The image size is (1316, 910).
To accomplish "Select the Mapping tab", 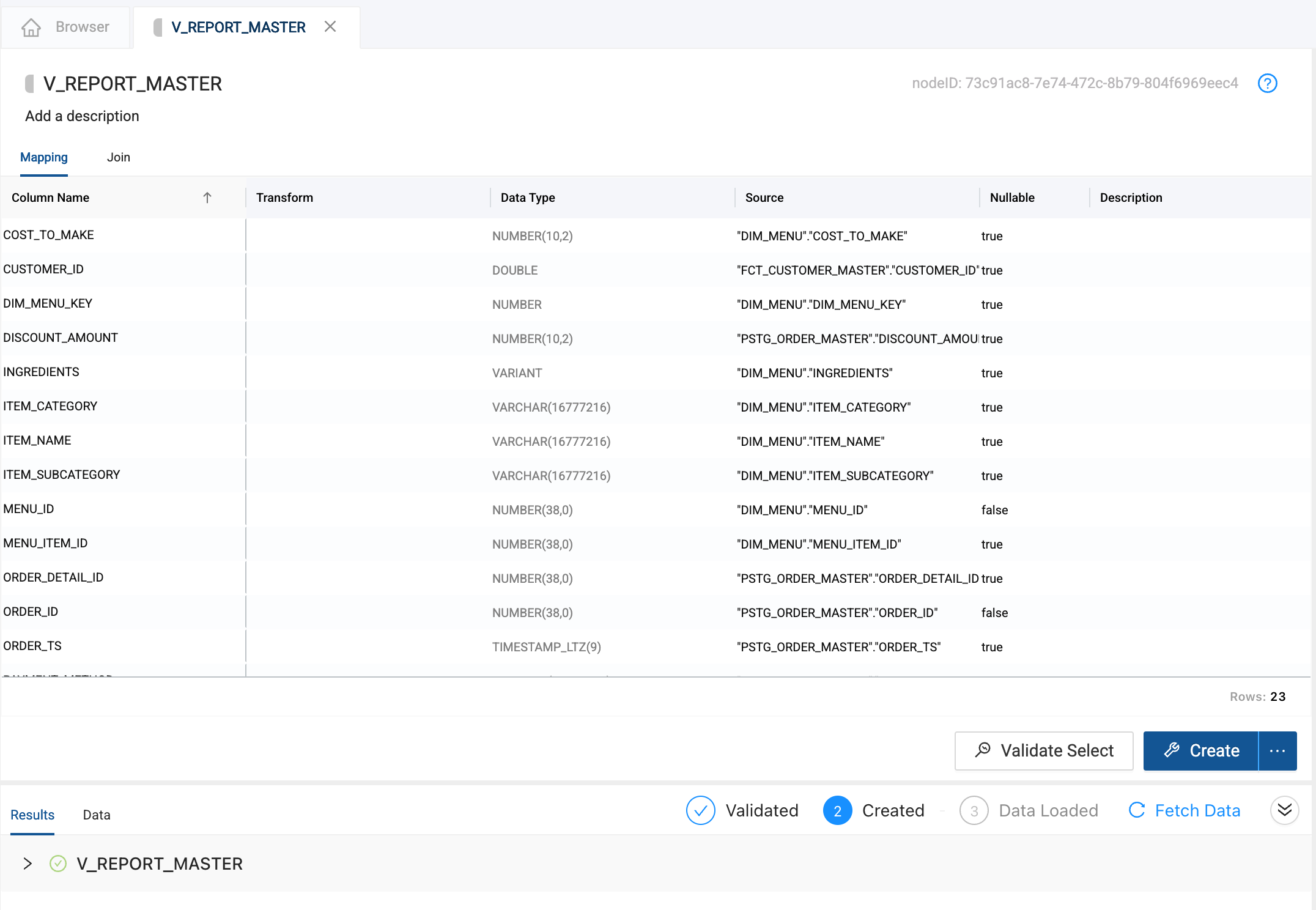I will [x=44, y=157].
